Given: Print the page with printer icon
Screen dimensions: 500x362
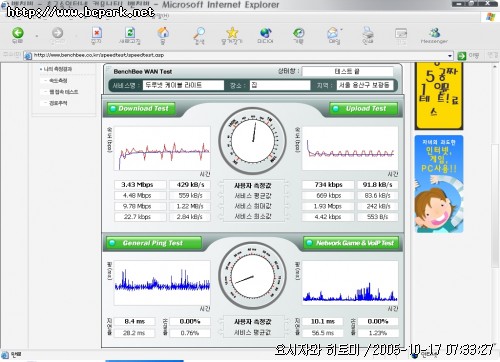Looking at the screenshot, I should coord(368,33).
